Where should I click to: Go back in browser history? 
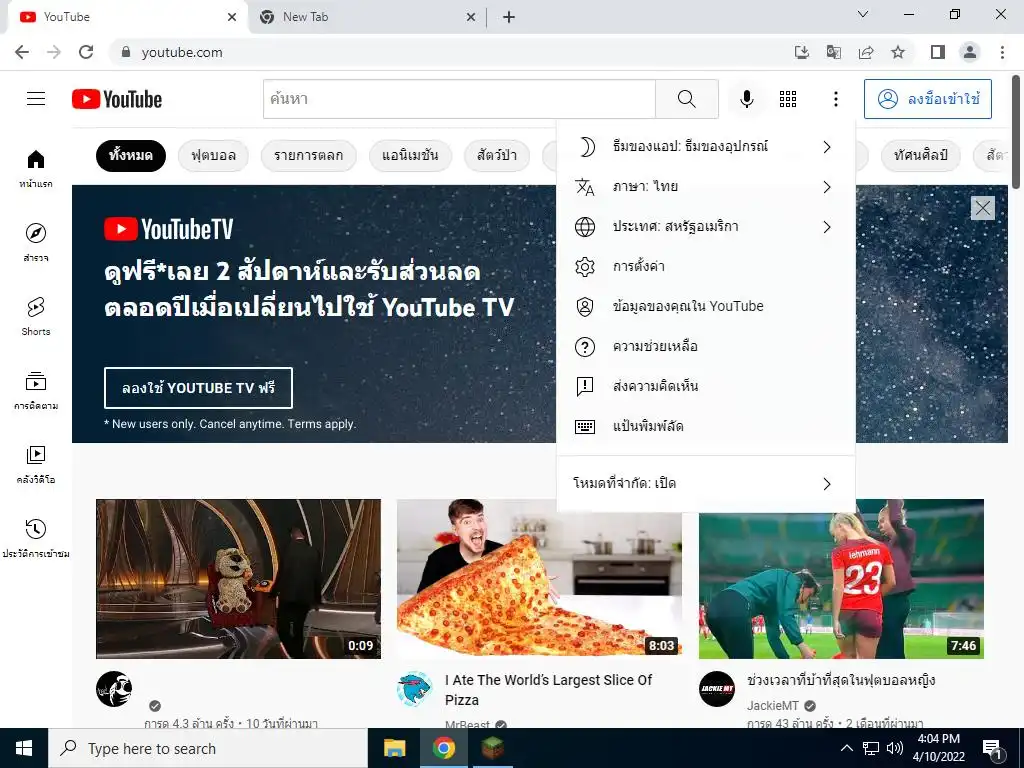click(22, 52)
